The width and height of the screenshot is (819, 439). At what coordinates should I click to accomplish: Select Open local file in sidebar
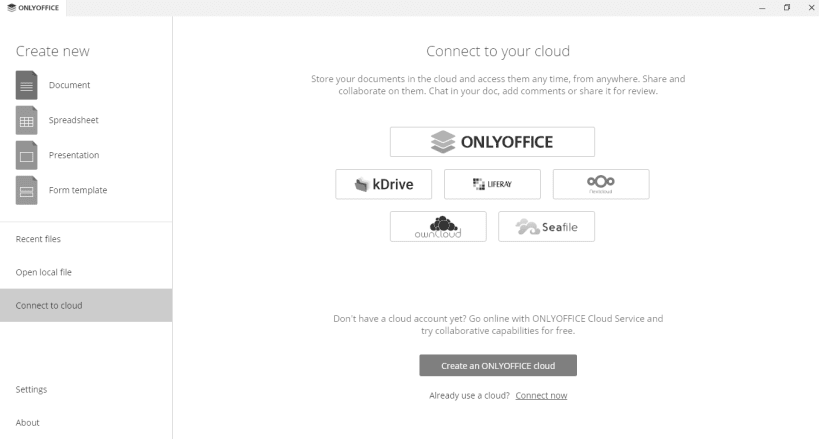pos(86,272)
